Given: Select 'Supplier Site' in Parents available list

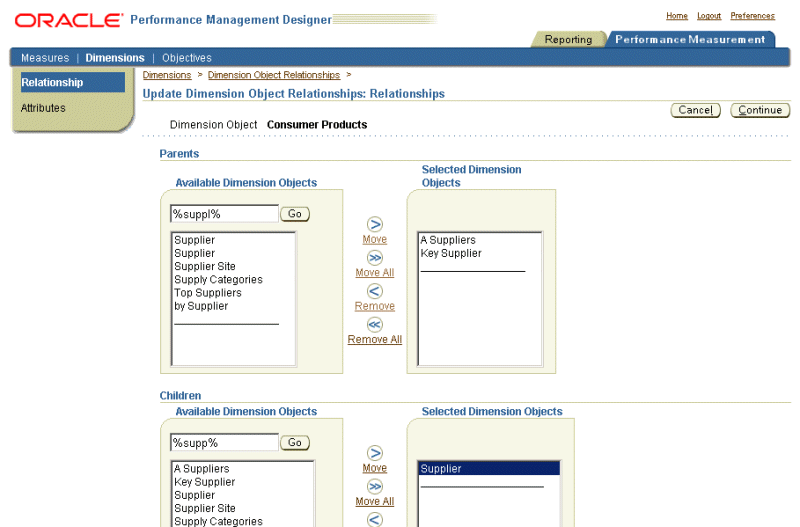Looking at the screenshot, I should click(x=233, y=266).
